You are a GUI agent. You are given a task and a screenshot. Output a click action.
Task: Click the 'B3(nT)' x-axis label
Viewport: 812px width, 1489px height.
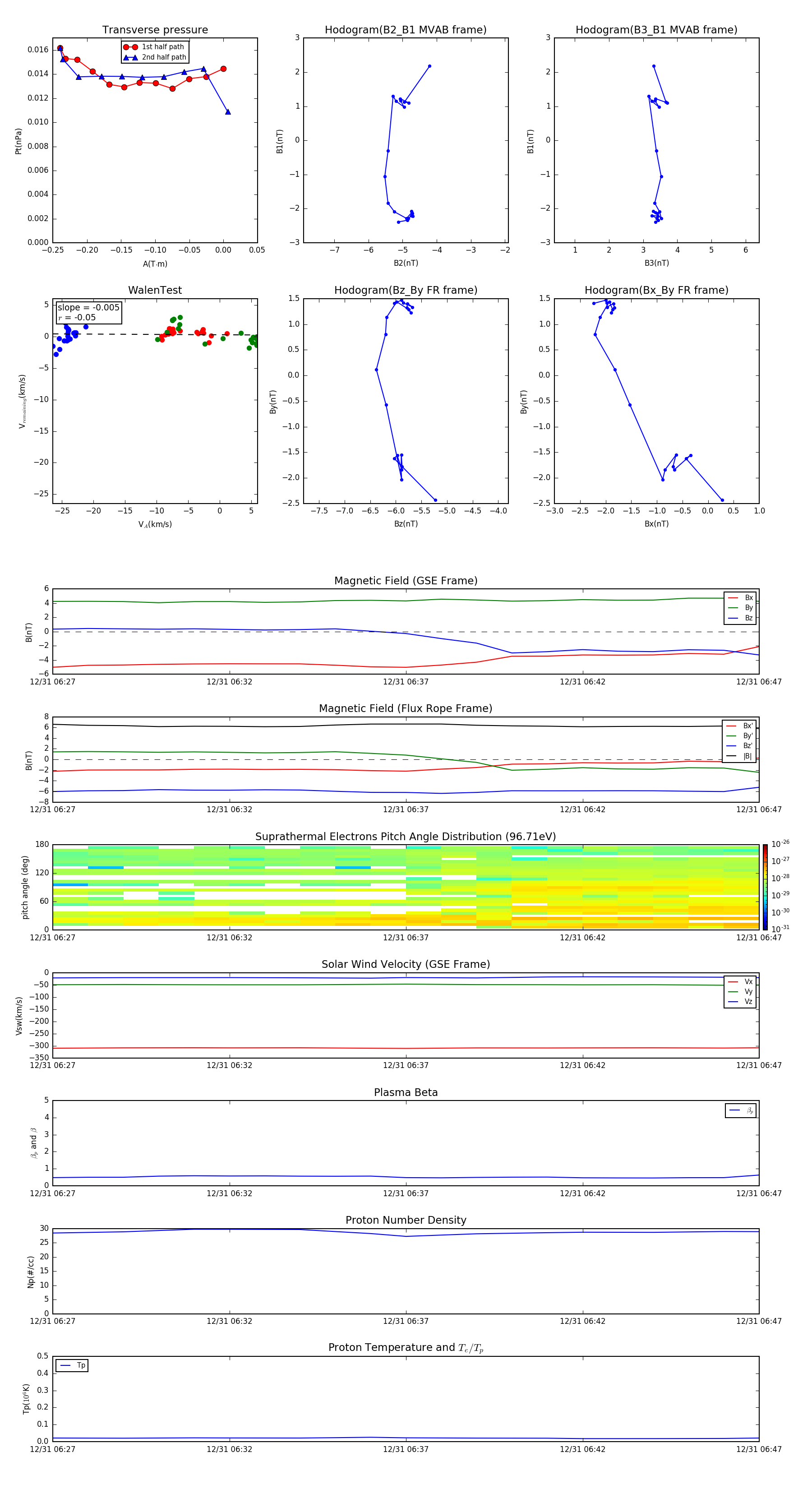coord(656,263)
